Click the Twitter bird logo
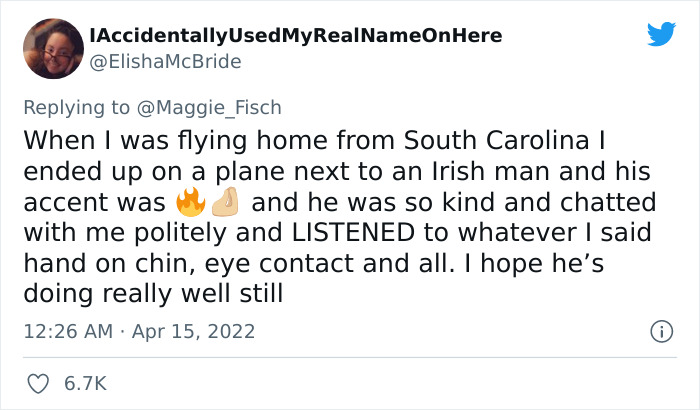The height and width of the screenshot is (410, 700). [661, 34]
